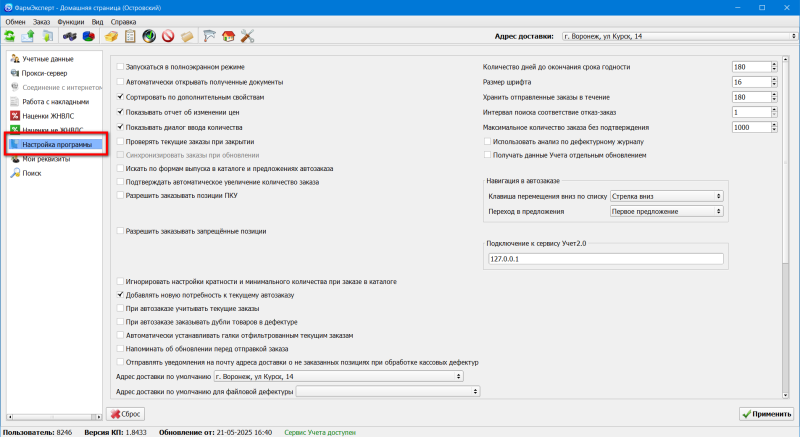800x437 pixels.
Task: Click the house home page toolbar icon
Action: coord(229,37)
